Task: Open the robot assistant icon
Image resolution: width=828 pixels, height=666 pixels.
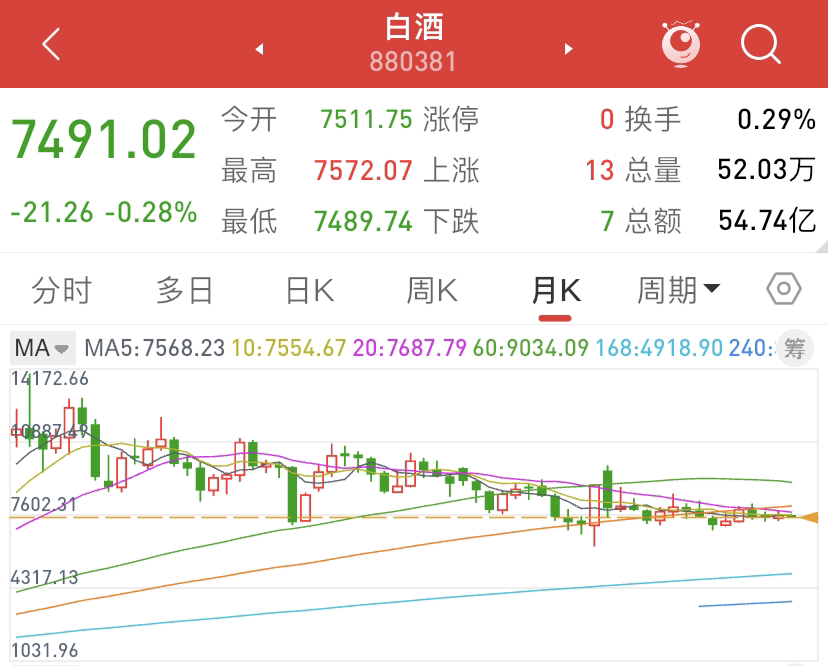Action: 681,44
